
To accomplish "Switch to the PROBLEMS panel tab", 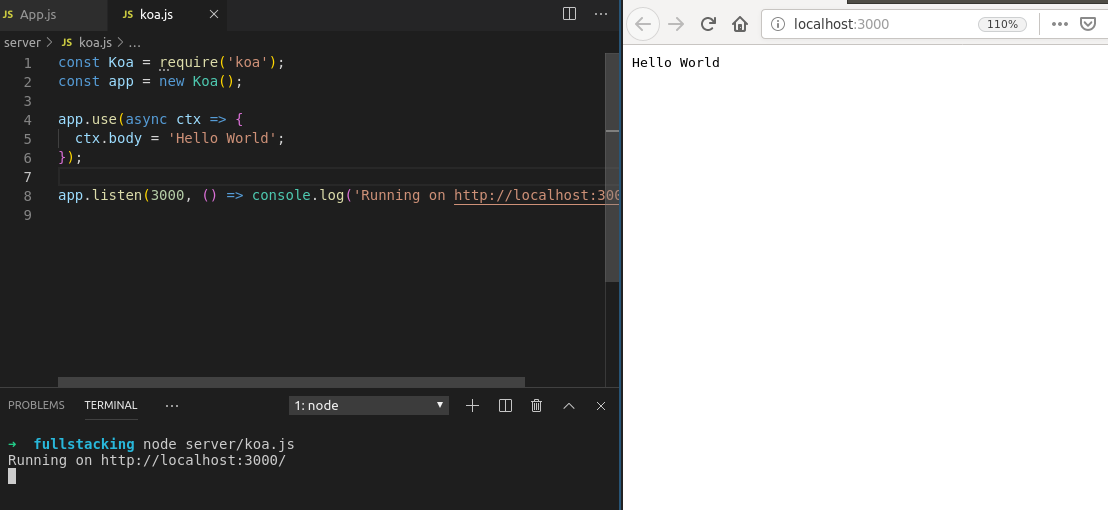I will point(36,405).
